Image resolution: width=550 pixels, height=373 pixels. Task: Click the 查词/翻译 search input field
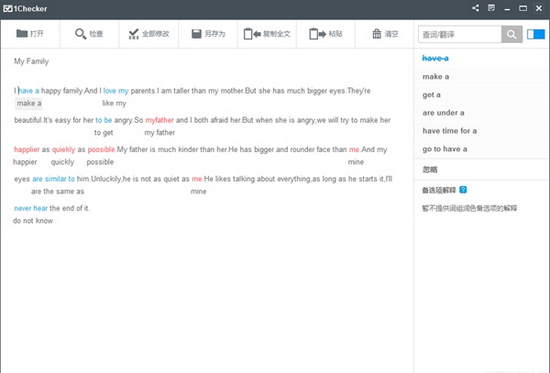(460, 34)
